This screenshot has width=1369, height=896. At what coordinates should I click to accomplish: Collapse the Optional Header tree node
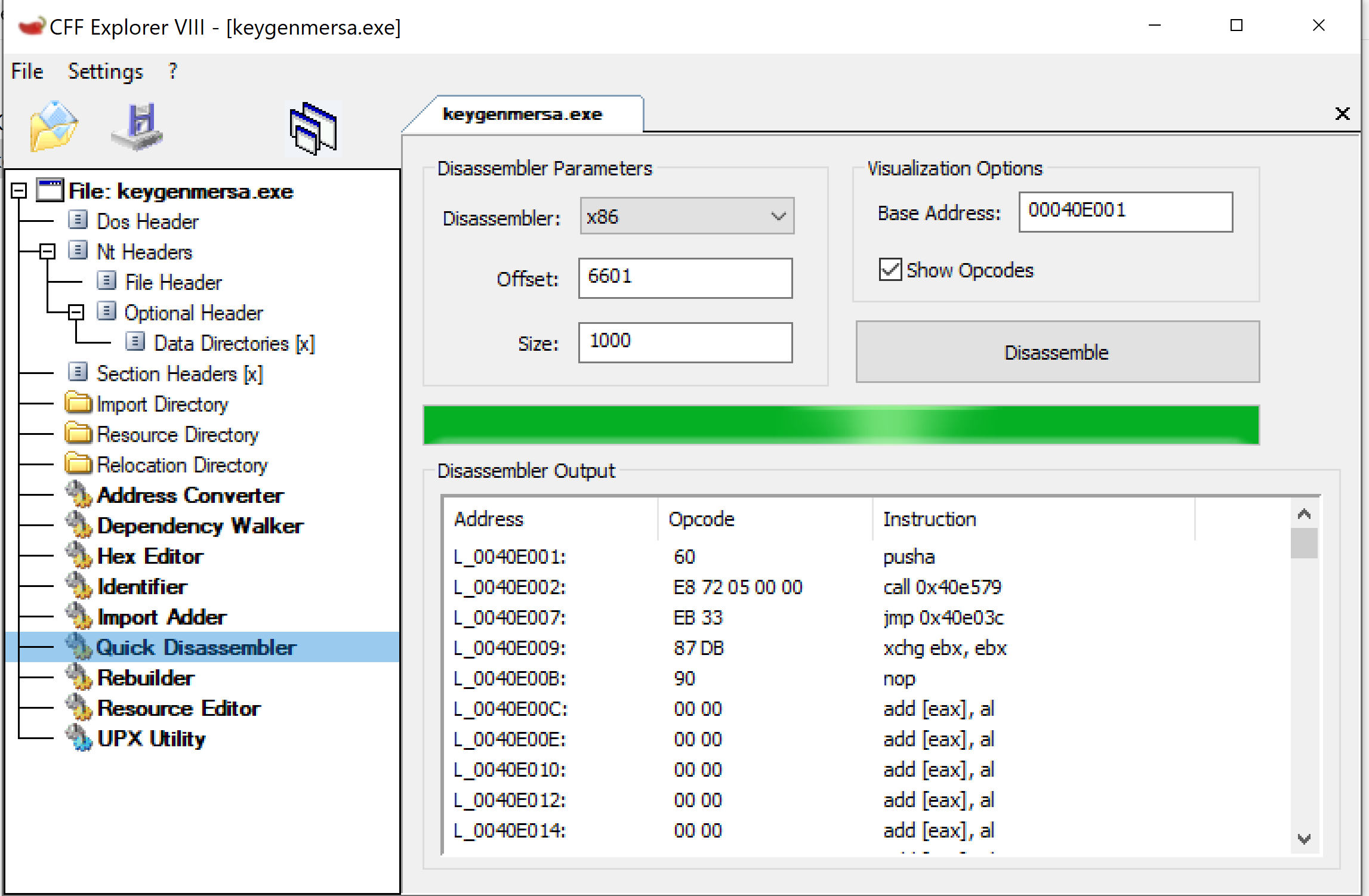pos(76,312)
